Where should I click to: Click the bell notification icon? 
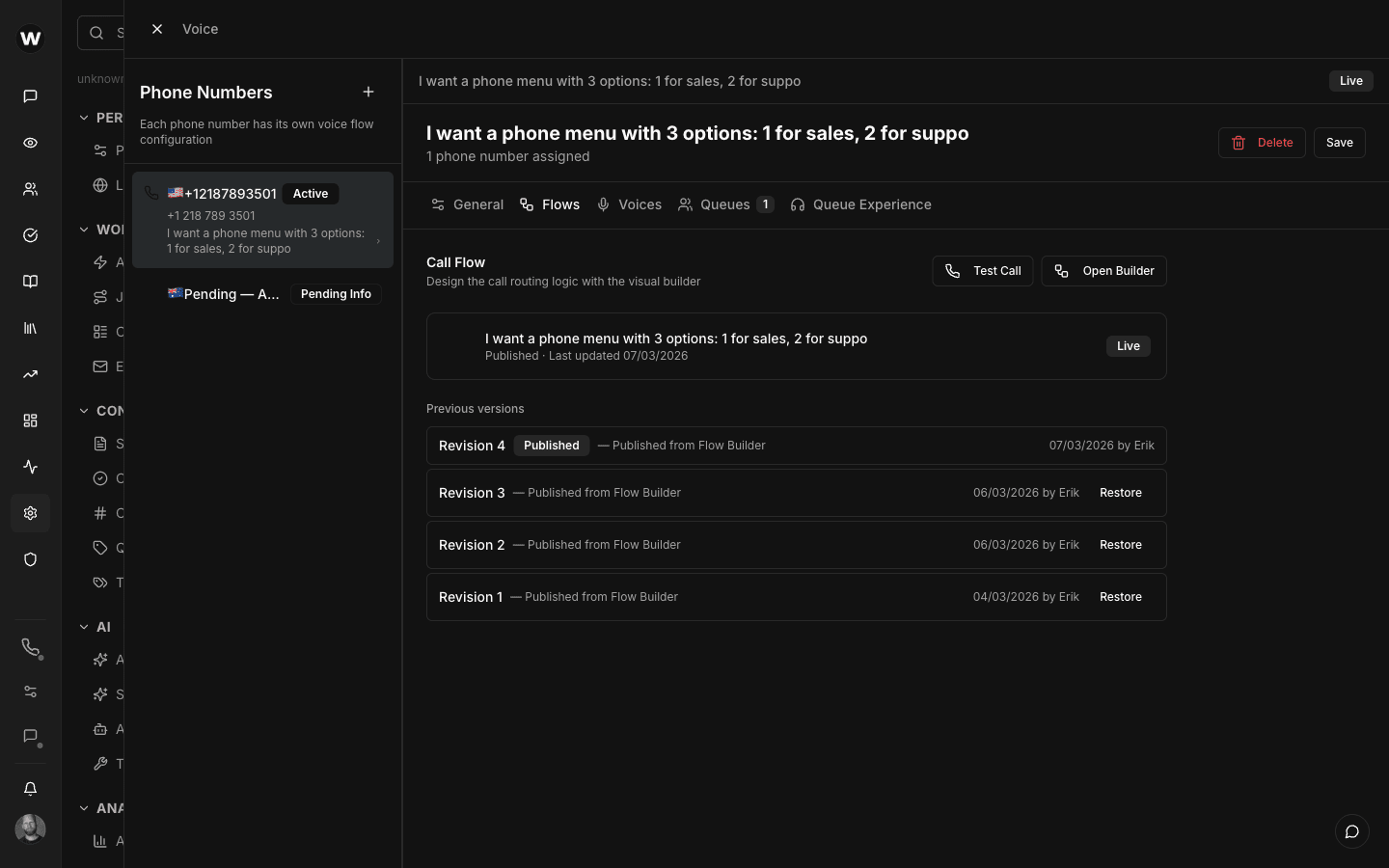click(30, 788)
